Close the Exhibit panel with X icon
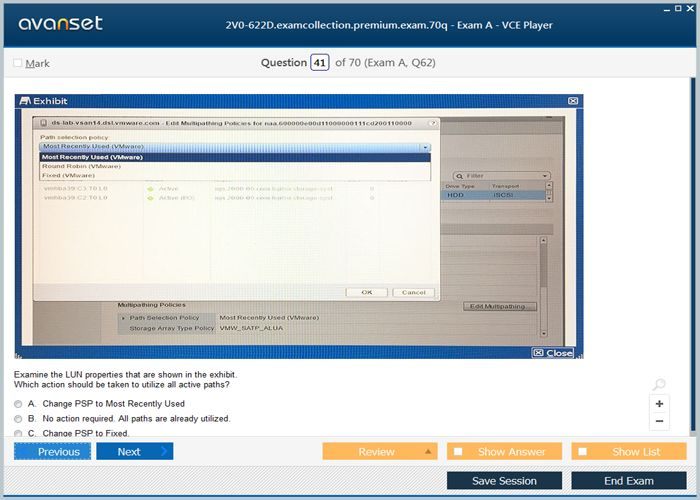This screenshot has height=500, width=700. point(572,101)
